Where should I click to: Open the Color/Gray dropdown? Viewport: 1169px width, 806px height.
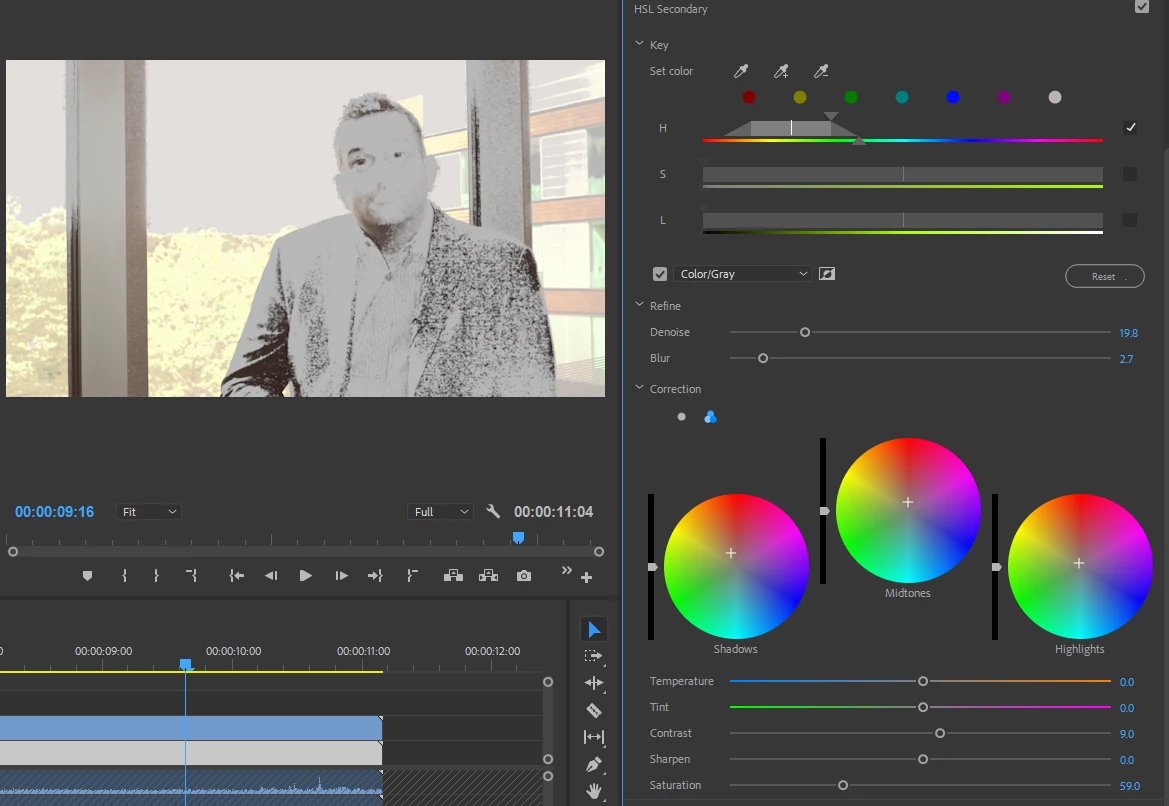pos(742,274)
